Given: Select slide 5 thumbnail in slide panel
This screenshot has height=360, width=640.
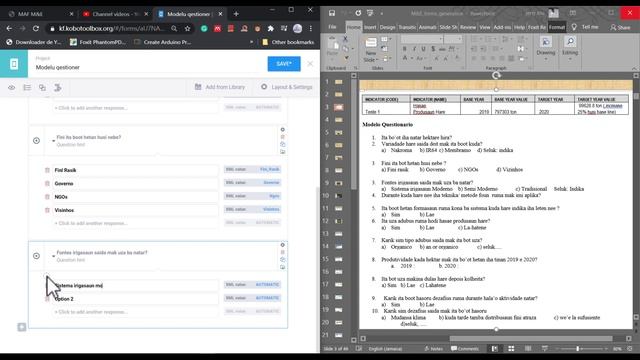Looking at the screenshot, I should point(339,133).
